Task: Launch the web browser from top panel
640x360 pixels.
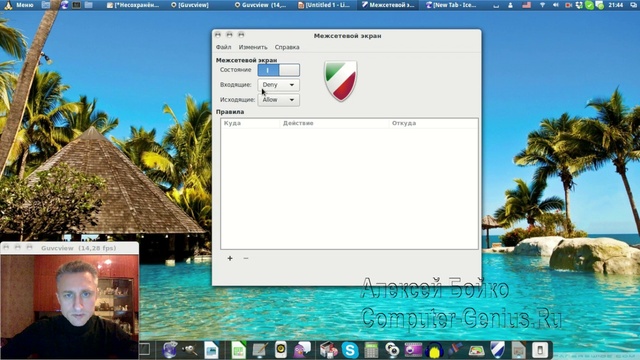Action: pyautogui.click(x=64, y=5)
